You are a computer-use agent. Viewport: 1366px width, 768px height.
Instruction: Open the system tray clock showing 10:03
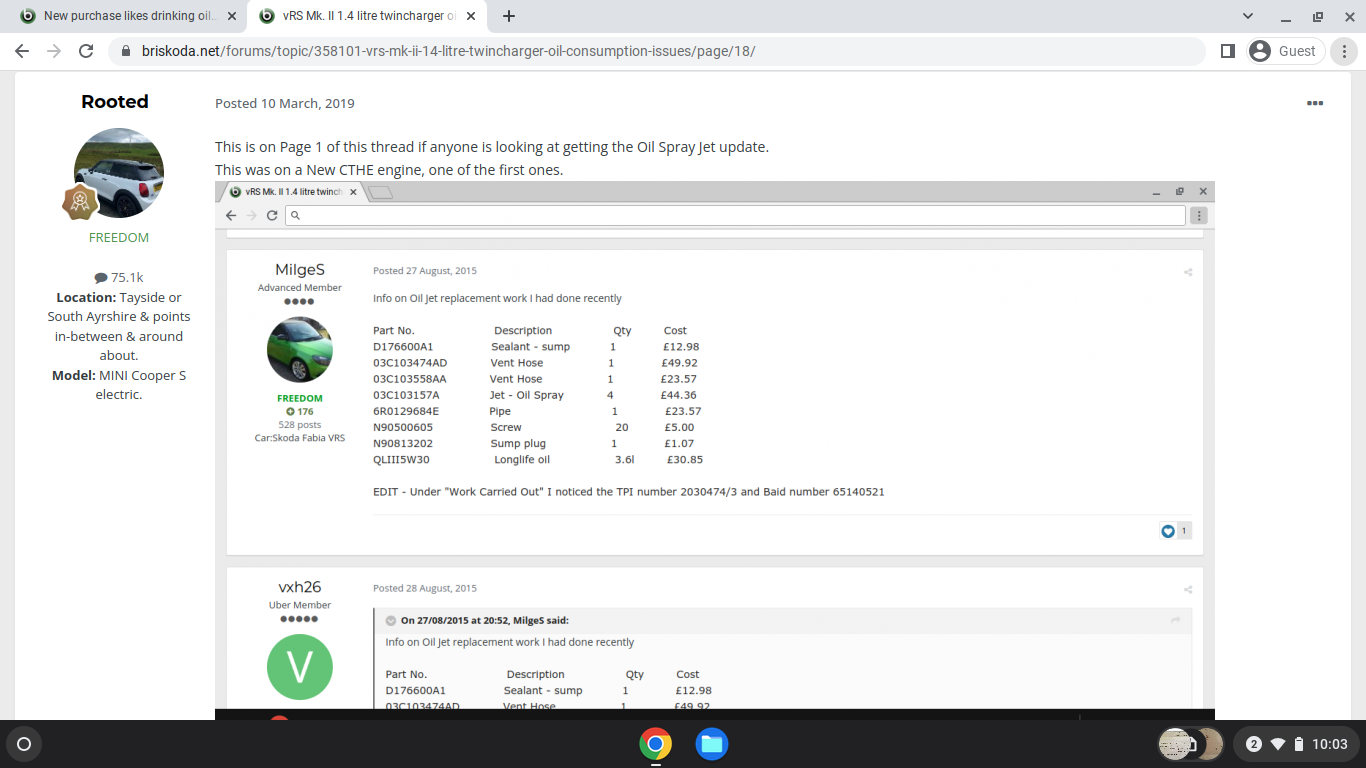(x=1329, y=744)
